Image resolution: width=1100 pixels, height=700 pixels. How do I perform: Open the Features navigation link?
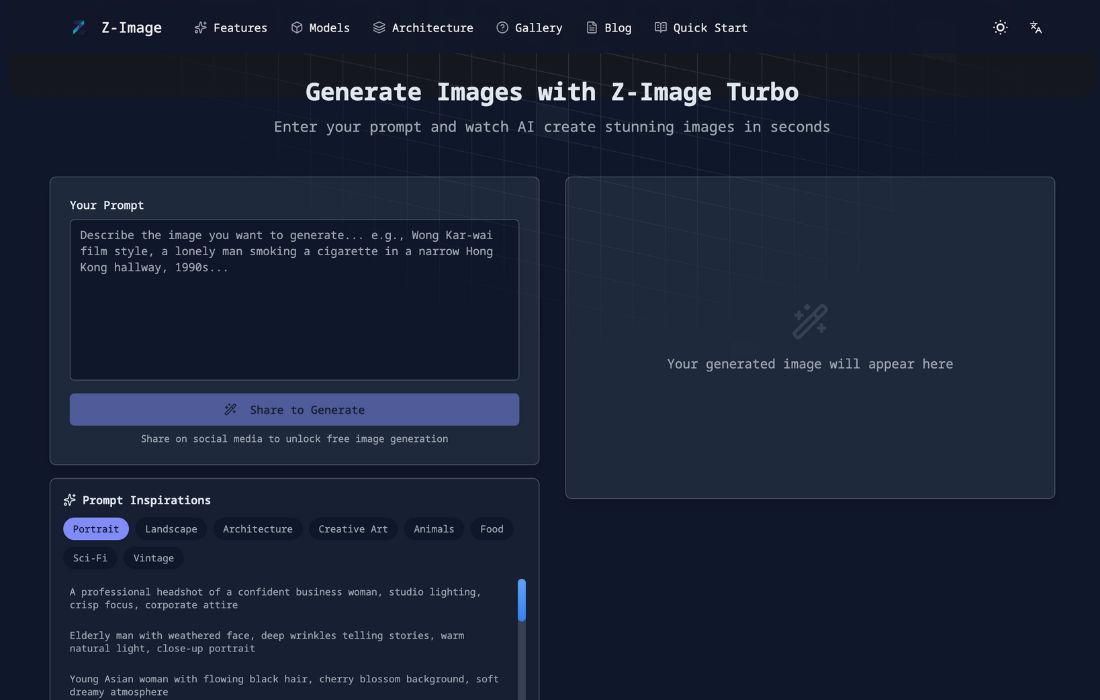click(x=231, y=28)
